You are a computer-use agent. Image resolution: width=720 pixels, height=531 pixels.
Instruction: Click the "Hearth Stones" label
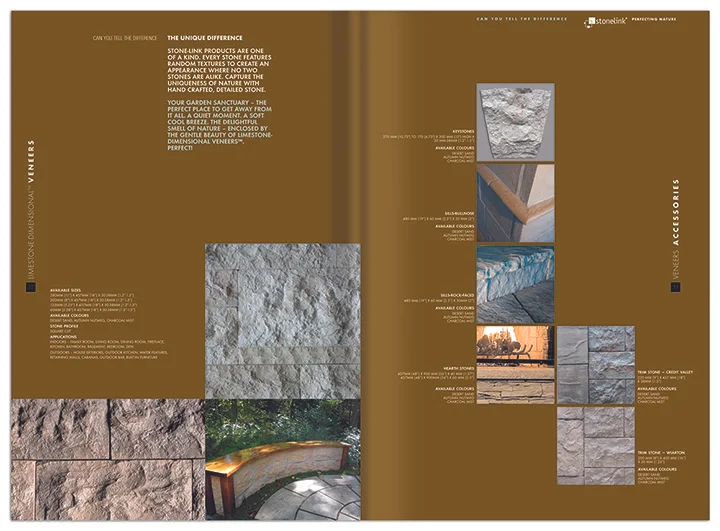tap(459, 368)
